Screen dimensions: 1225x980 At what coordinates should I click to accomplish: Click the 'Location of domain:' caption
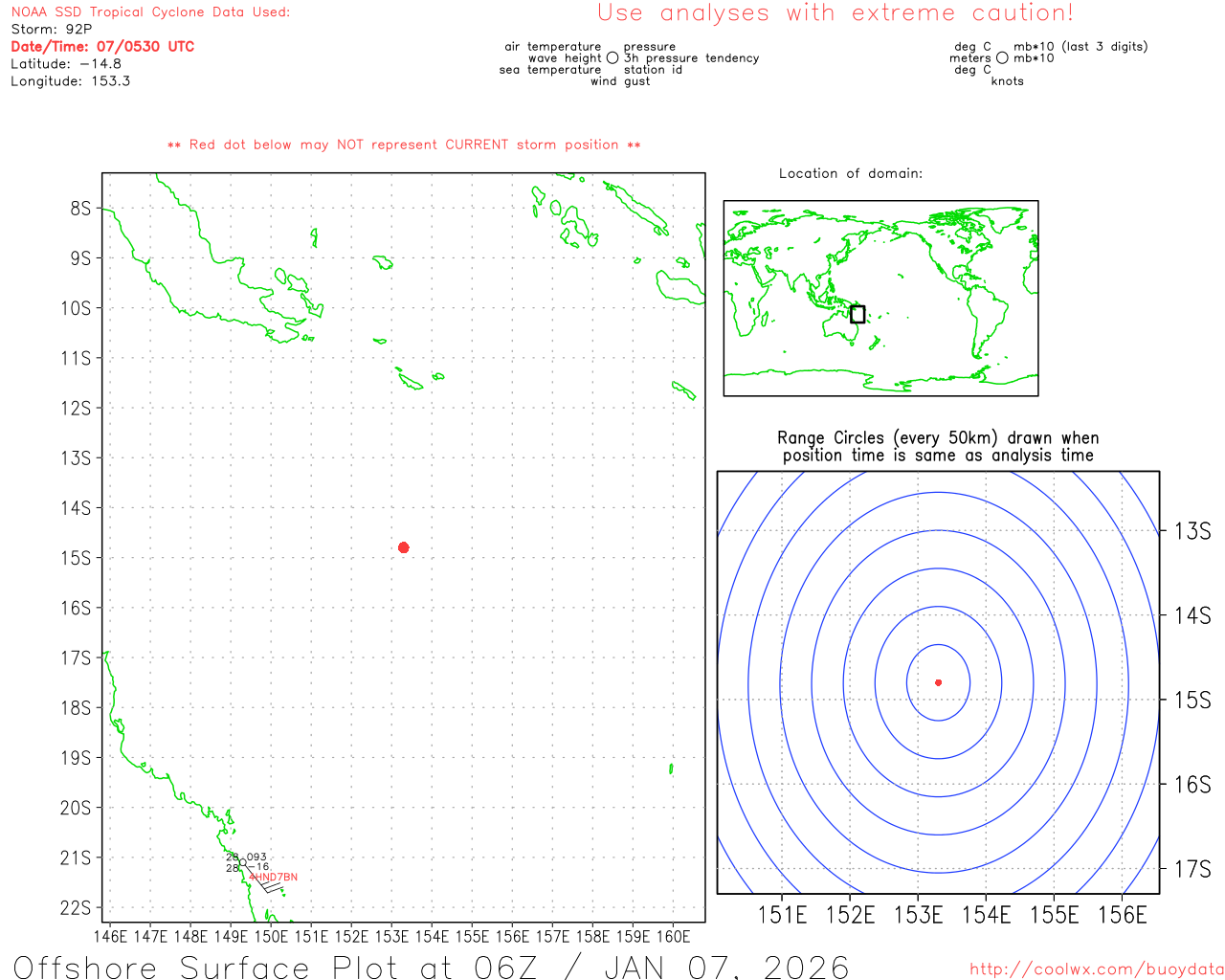pyautogui.click(x=851, y=173)
